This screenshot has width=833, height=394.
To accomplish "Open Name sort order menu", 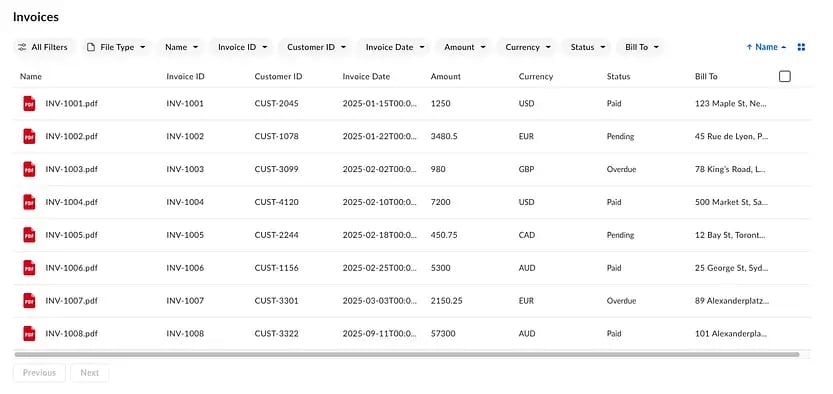I will click(766, 47).
